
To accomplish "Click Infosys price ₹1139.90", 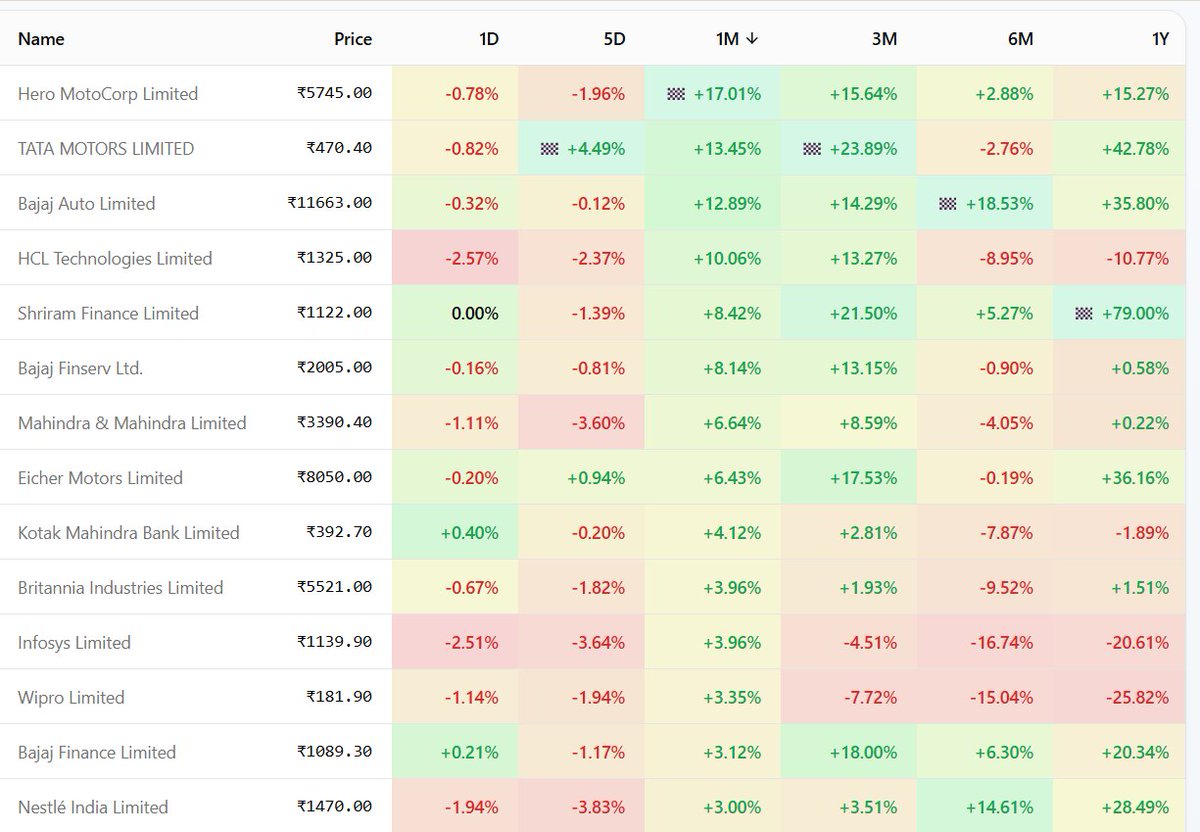I will (335, 643).
